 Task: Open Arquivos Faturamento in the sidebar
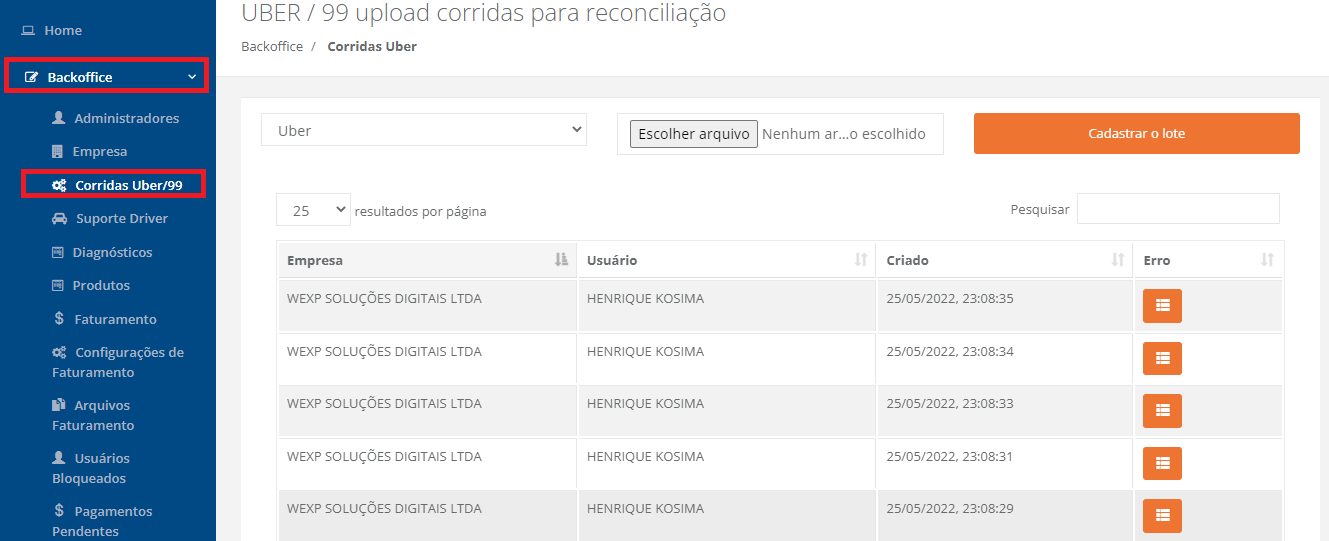click(x=93, y=415)
